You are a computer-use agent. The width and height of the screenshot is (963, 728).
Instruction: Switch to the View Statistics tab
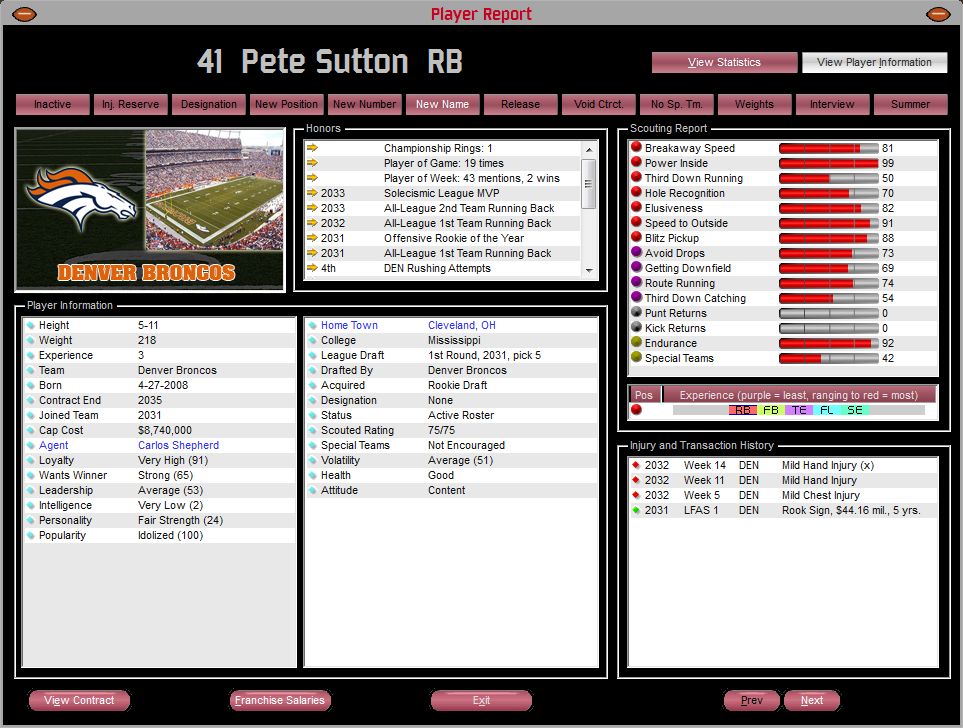[724, 62]
